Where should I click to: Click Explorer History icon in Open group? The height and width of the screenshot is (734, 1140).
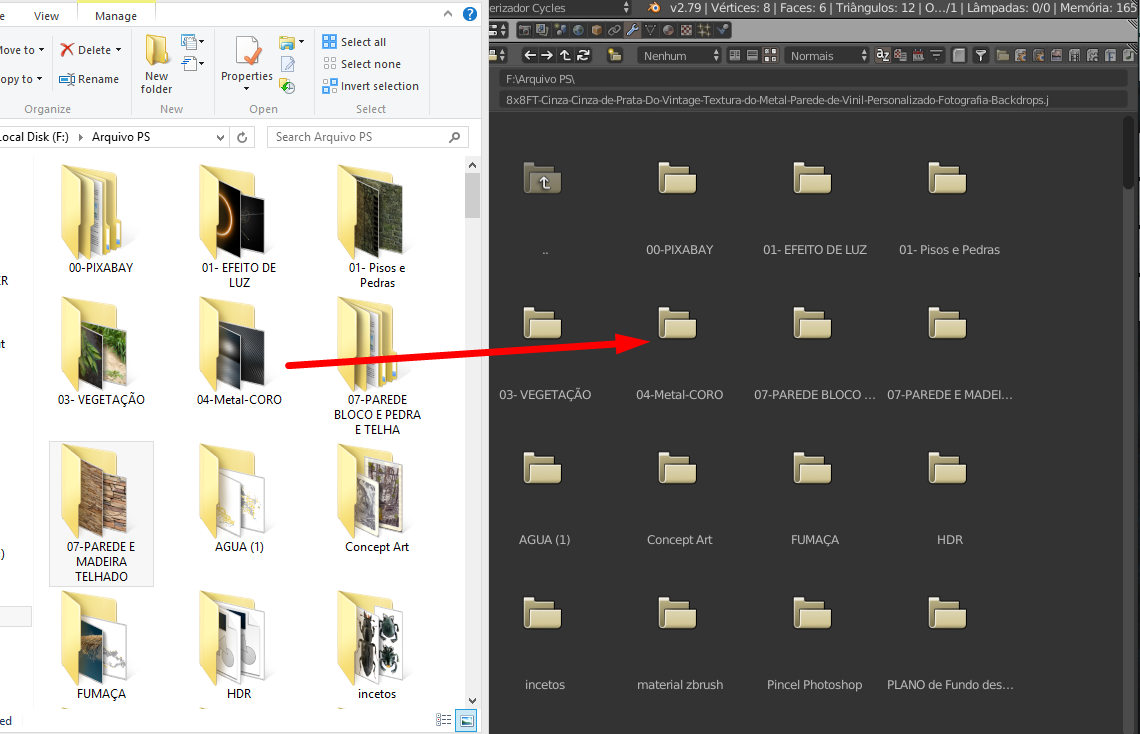[x=288, y=86]
